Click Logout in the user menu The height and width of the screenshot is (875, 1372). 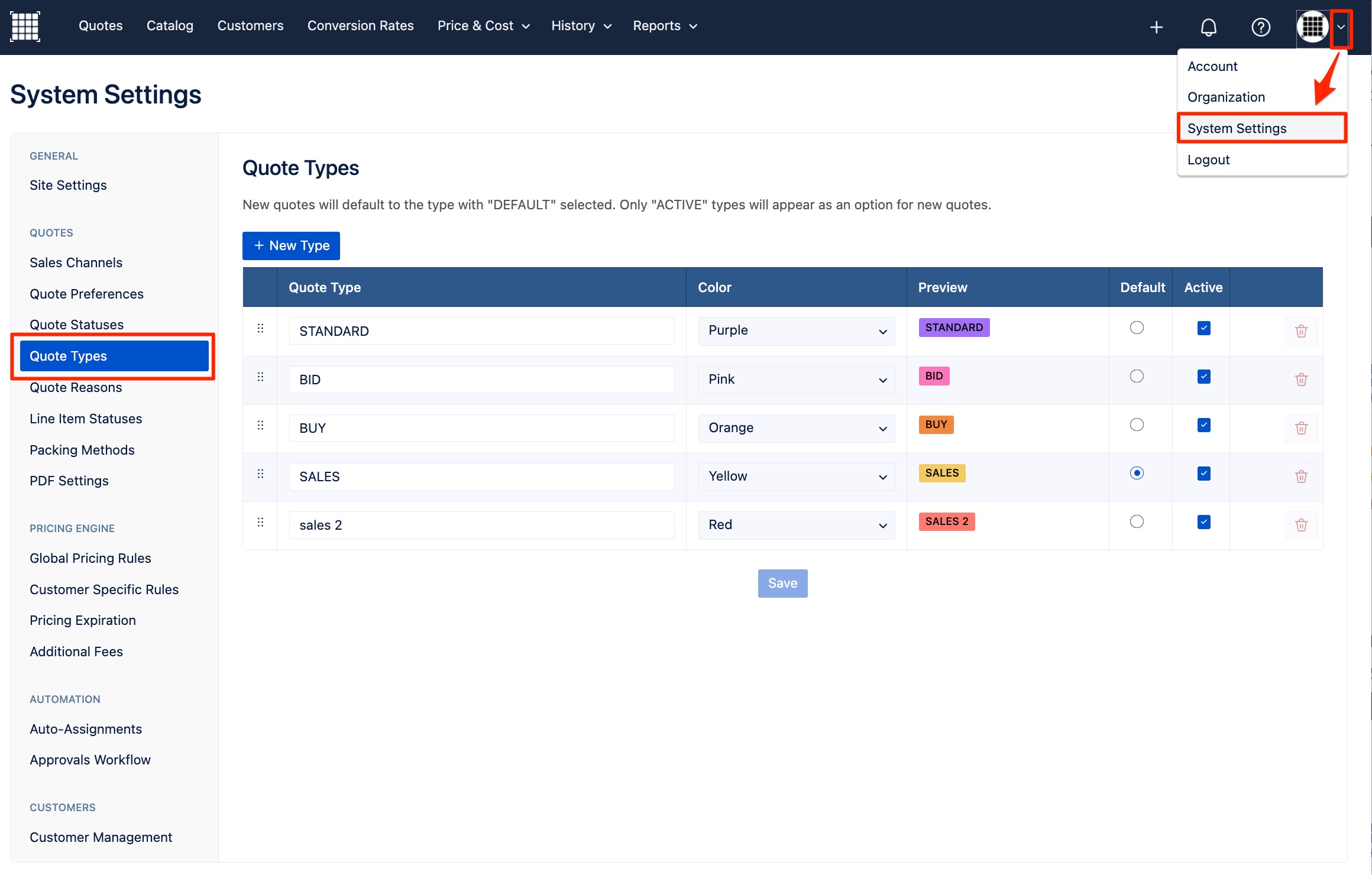point(1262,160)
